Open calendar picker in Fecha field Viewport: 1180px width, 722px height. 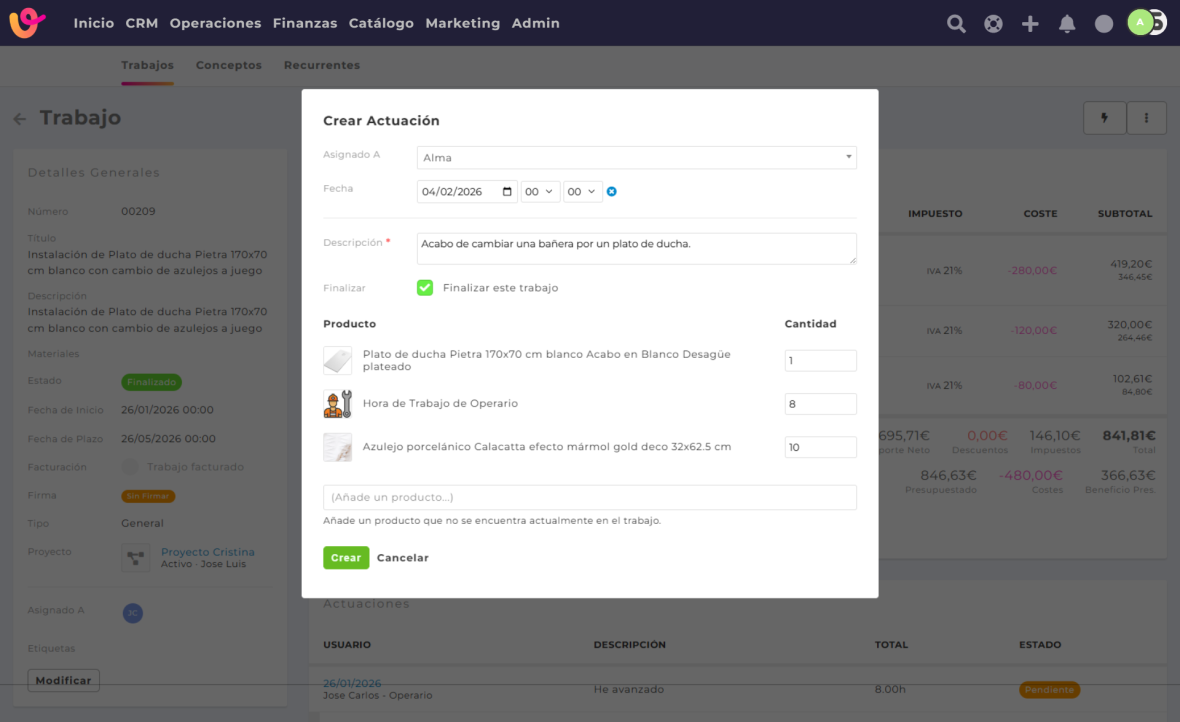(508, 192)
